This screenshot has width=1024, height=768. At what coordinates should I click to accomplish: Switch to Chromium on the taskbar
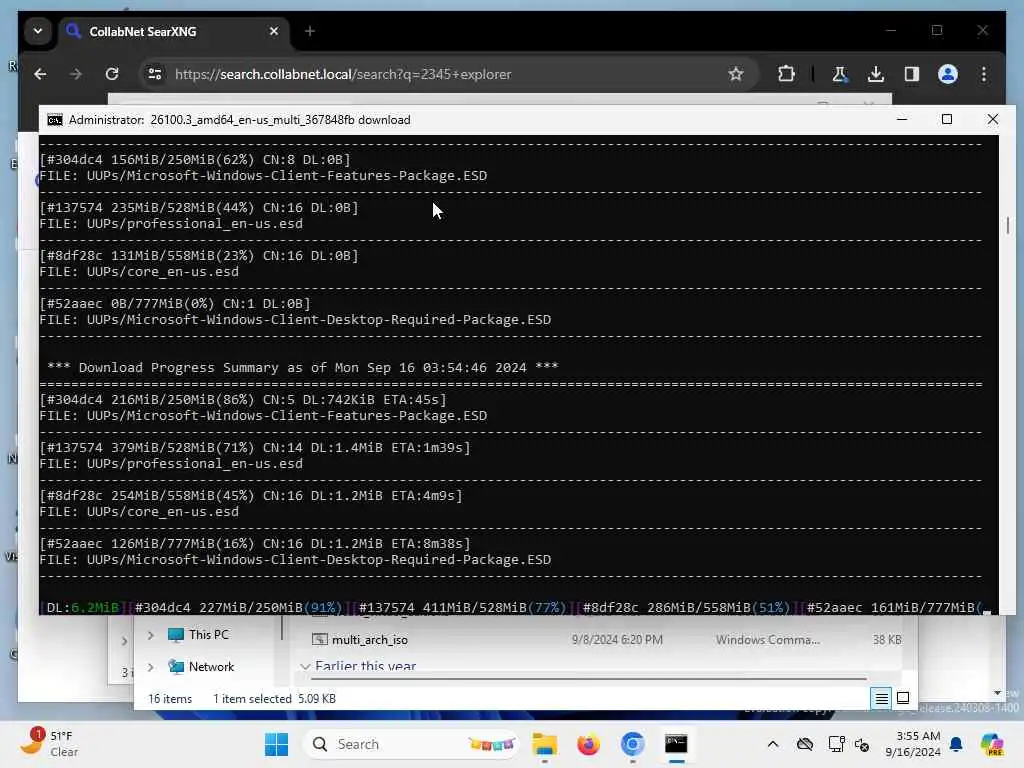[632, 744]
